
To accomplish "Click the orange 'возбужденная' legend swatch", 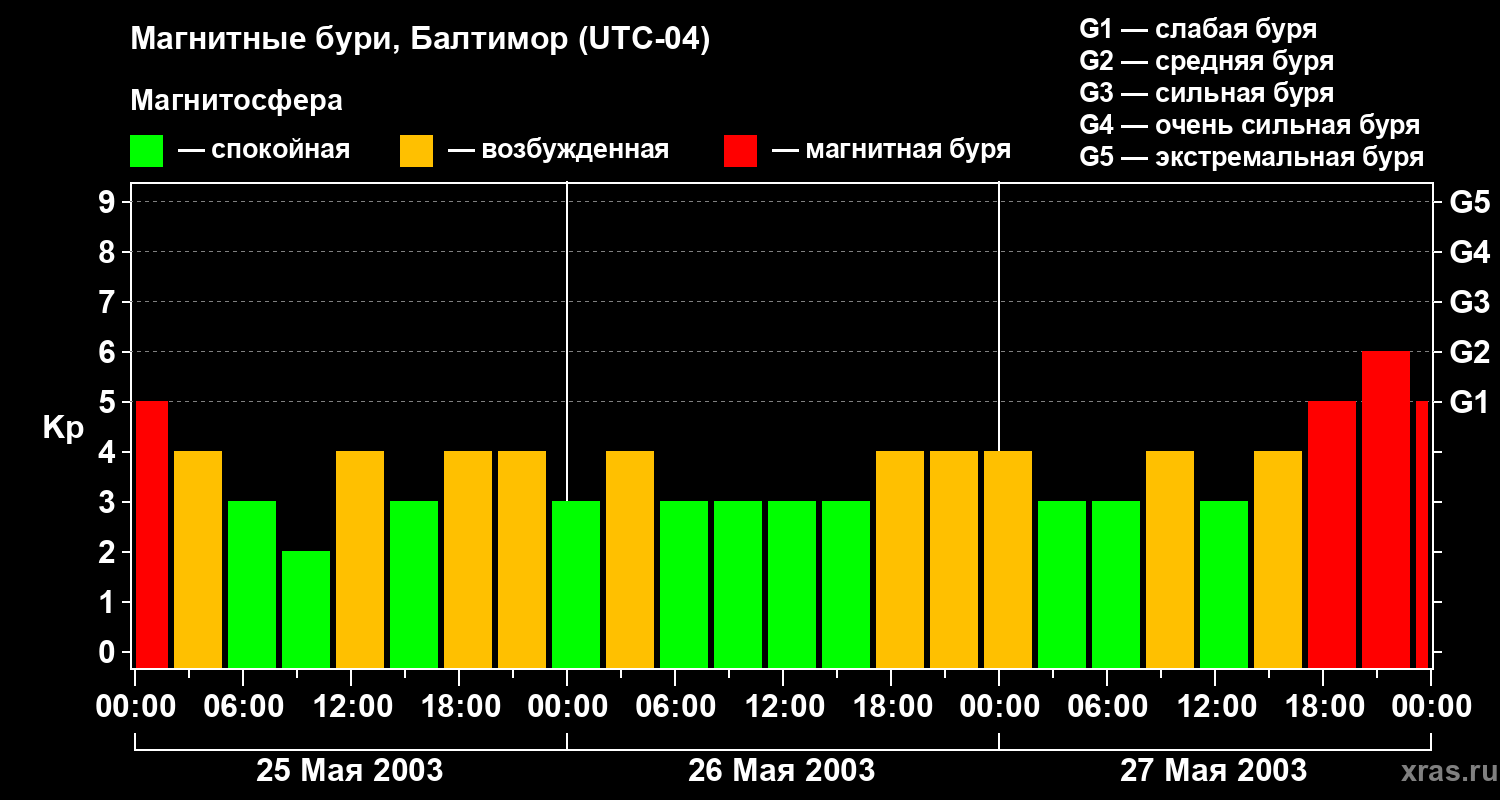I will coord(416,151).
